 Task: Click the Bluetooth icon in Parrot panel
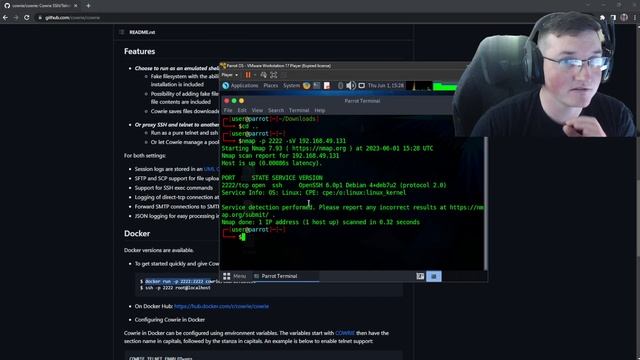(x=340, y=86)
